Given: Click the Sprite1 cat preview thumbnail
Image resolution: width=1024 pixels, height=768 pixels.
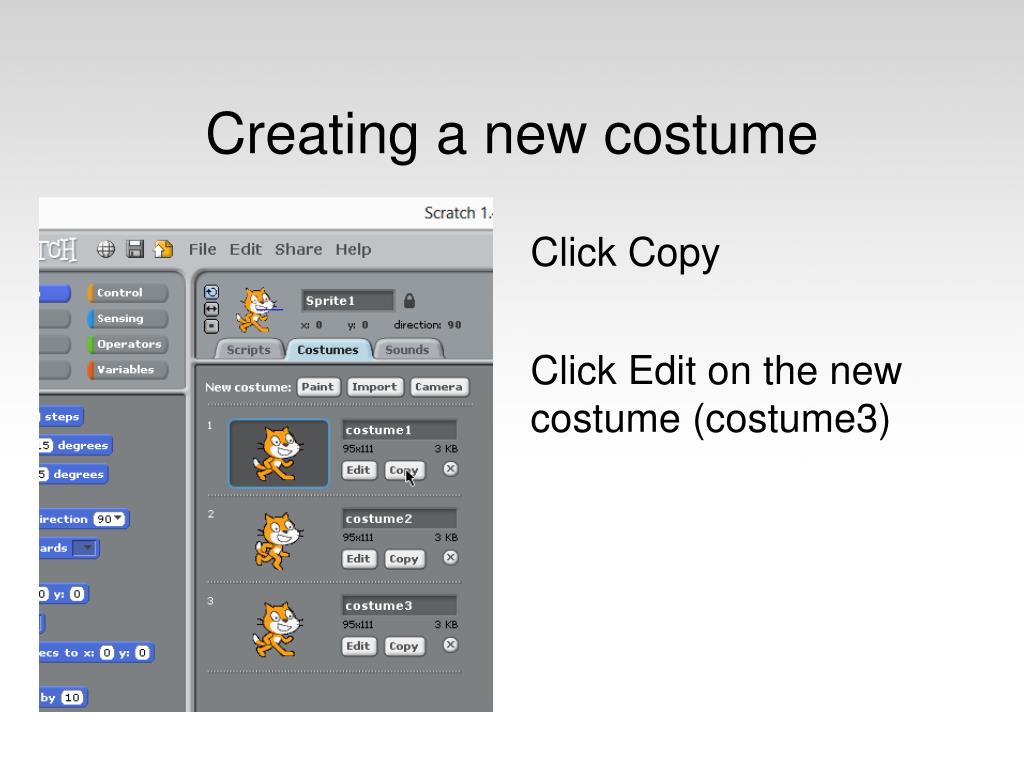Looking at the screenshot, I should (x=259, y=310).
